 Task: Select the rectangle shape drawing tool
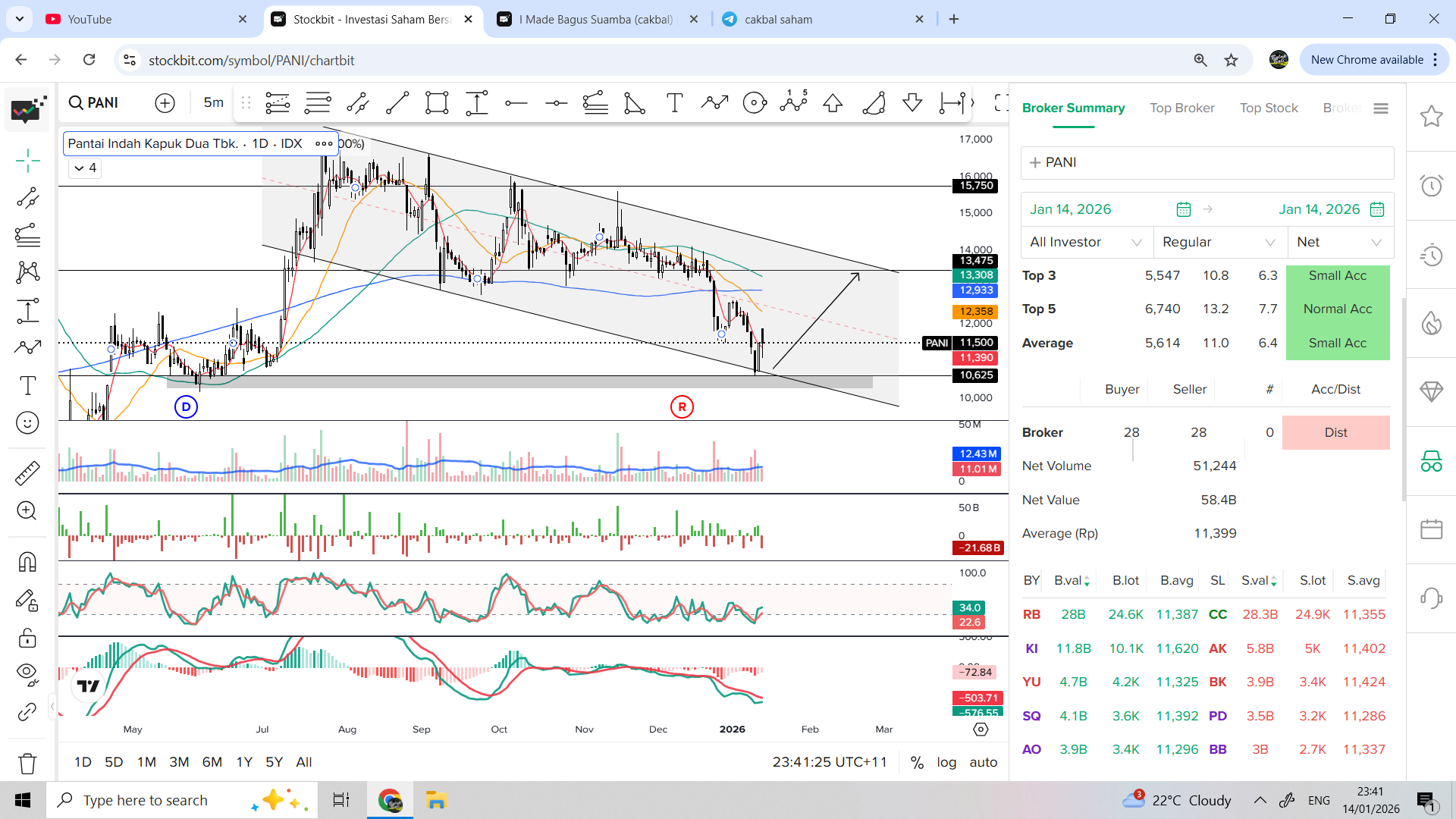click(437, 103)
